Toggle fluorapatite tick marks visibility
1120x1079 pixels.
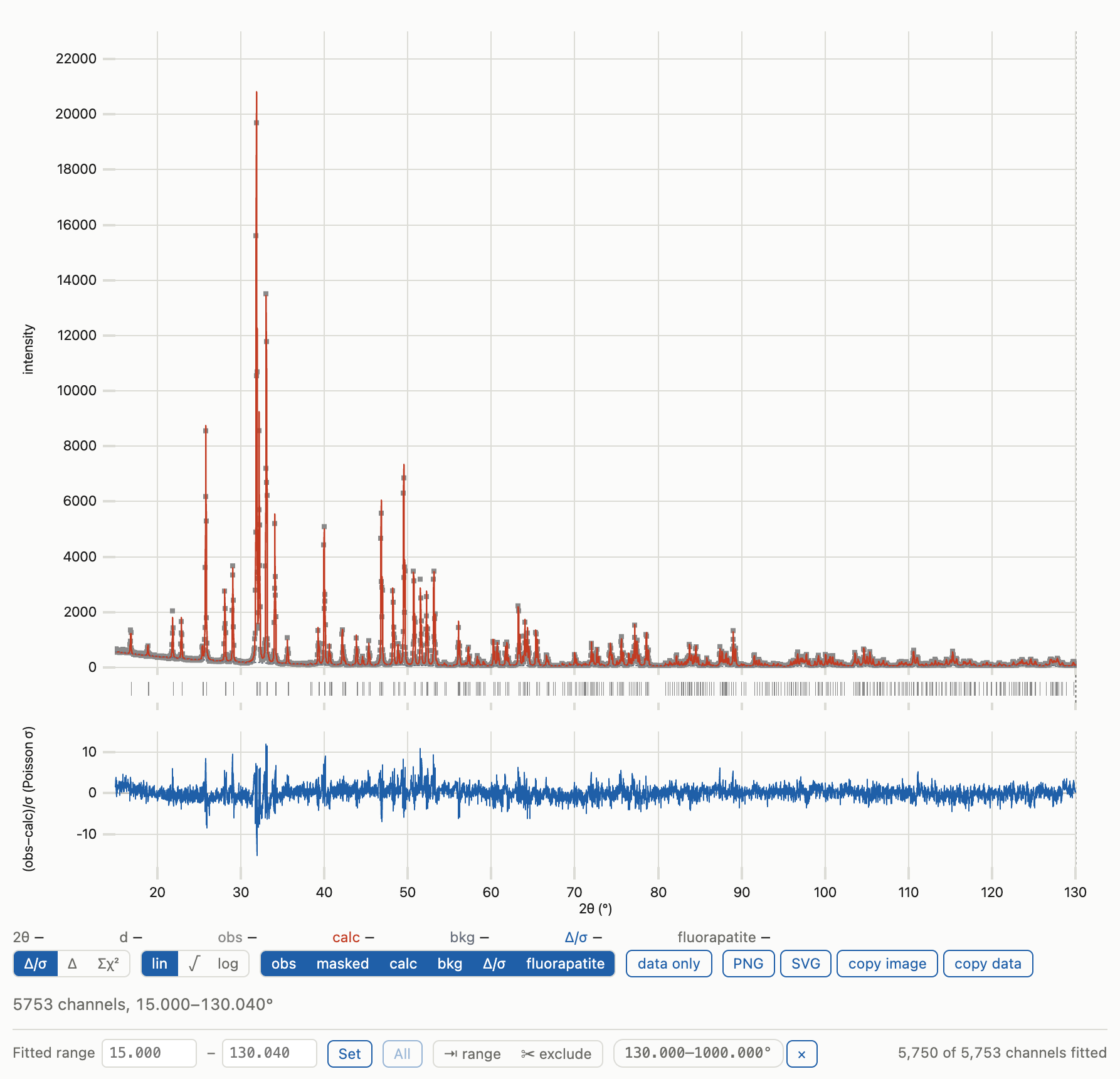(565, 964)
